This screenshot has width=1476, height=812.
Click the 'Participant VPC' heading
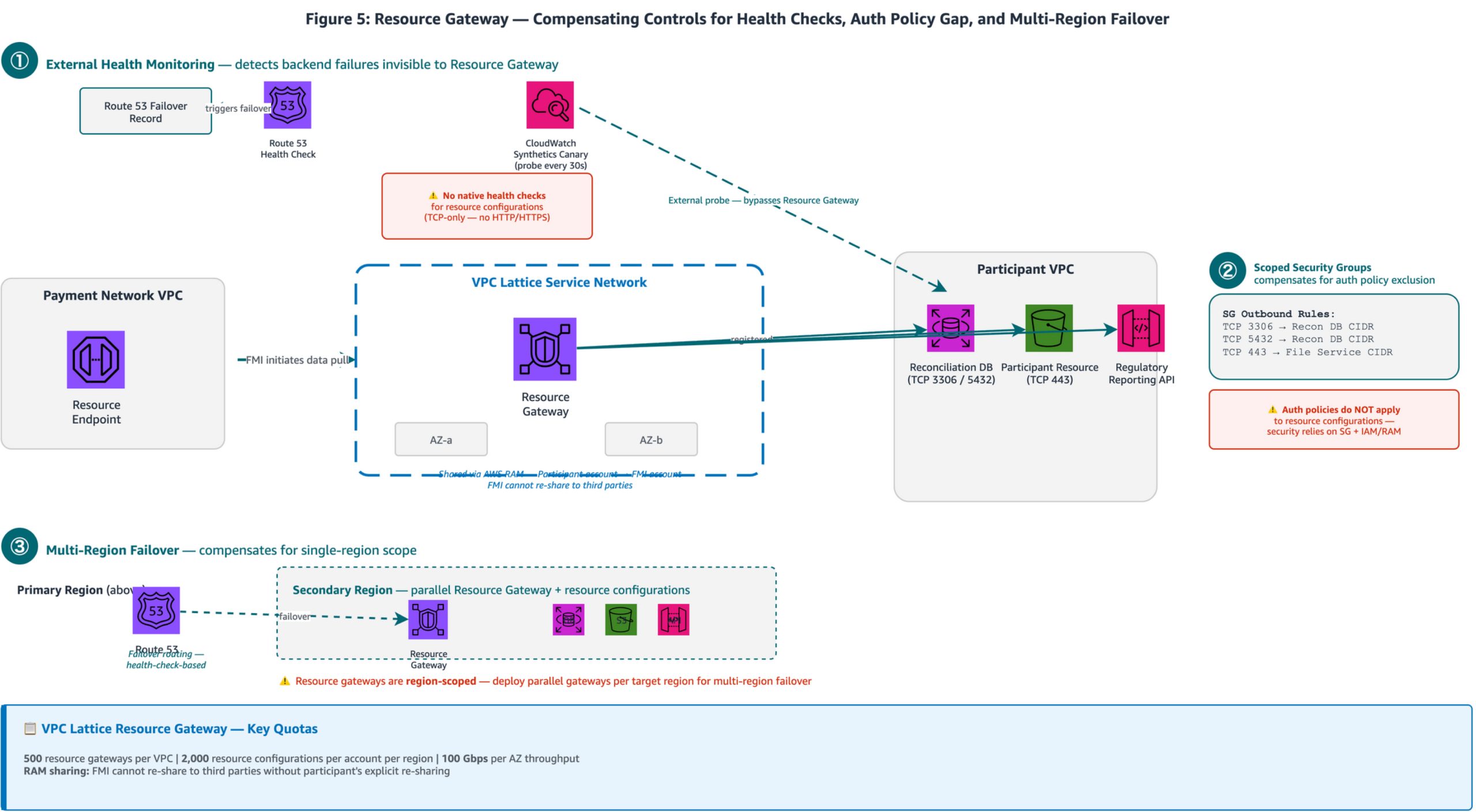point(1025,269)
